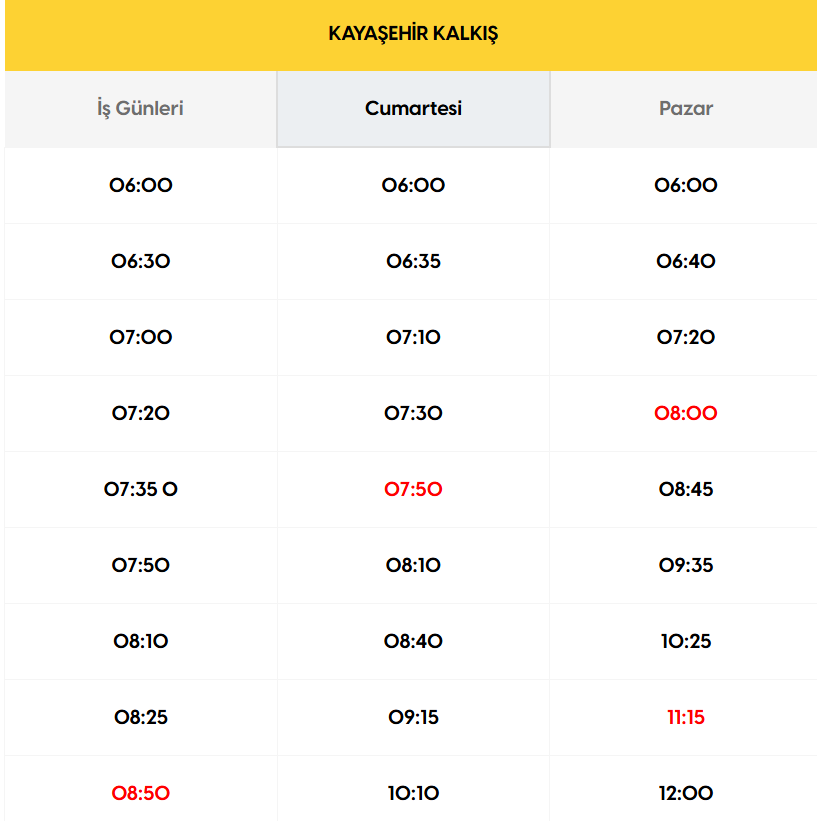Select the 07:35 weekday departure cell
817x821 pixels.
[141, 490]
